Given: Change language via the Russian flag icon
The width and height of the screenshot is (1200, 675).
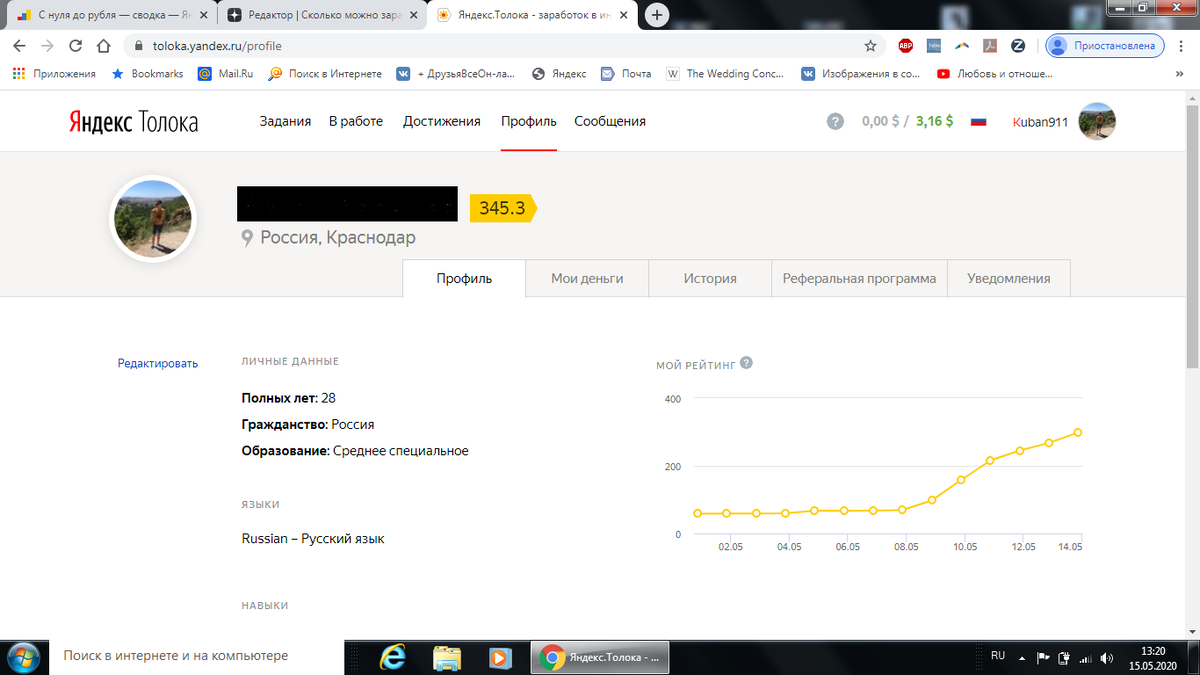Looking at the screenshot, I should (x=979, y=121).
